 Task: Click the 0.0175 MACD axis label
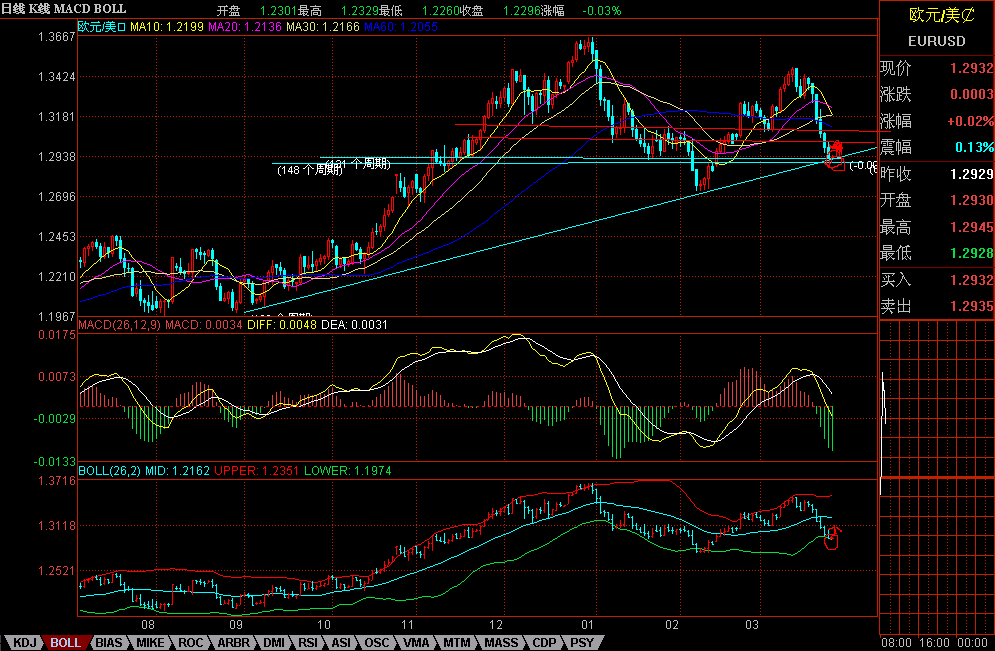click(x=56, y=335)
